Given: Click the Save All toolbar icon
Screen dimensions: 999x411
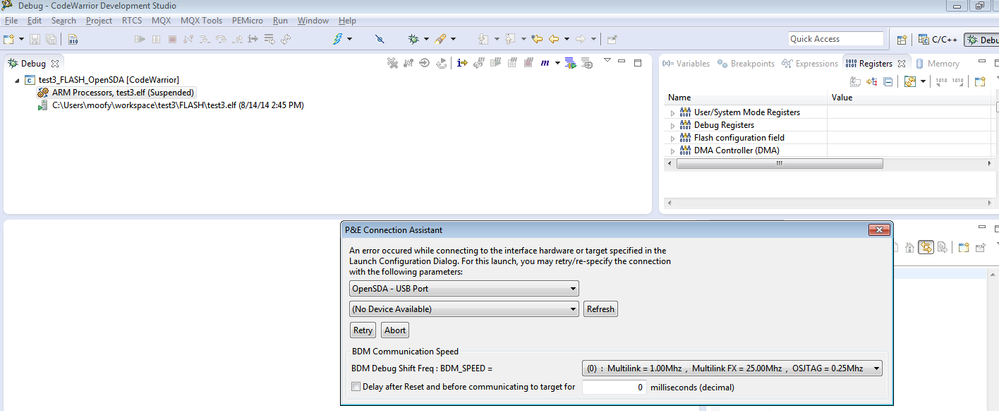Looking at the screenshot, I should click(x=50, y=39).
